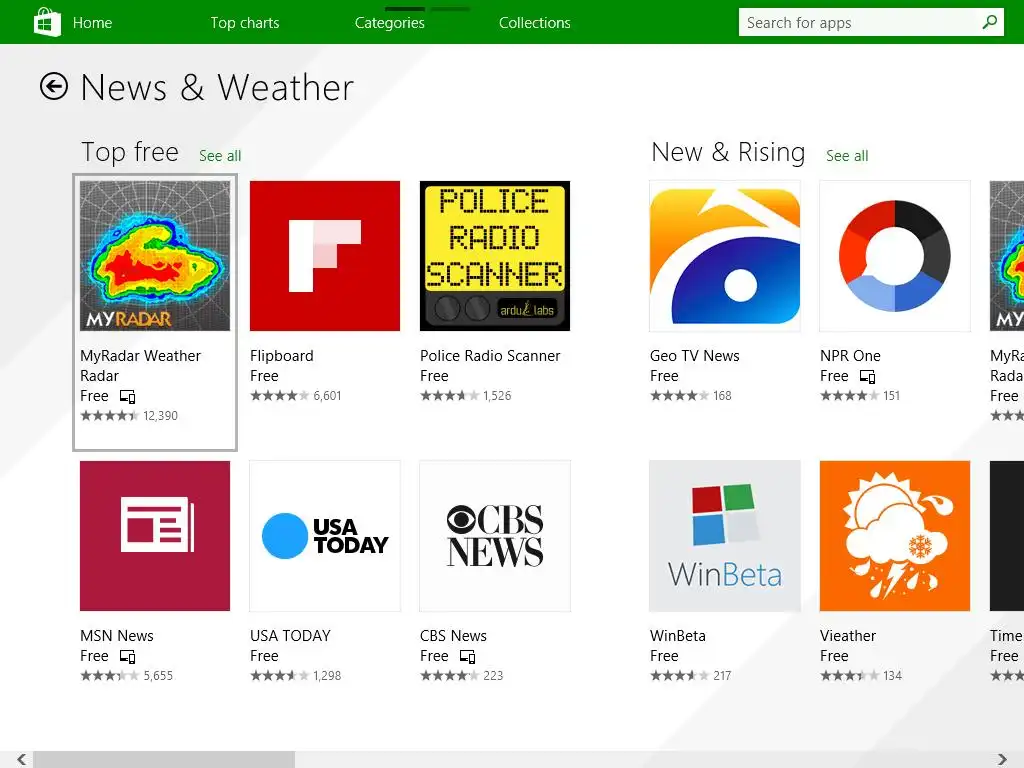Click the Windows Store bag logo
1024x768 pixels.
(47, 22)
